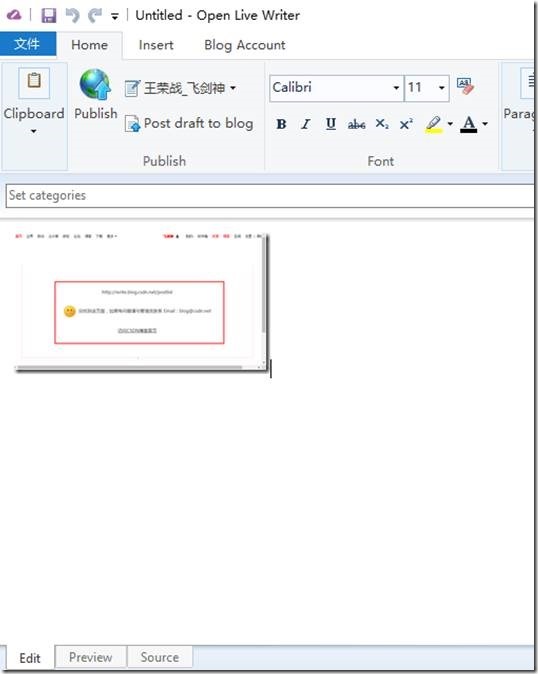
Task: Toggle bold formatting
Action: pyautogui.click(x=281, y=124)
